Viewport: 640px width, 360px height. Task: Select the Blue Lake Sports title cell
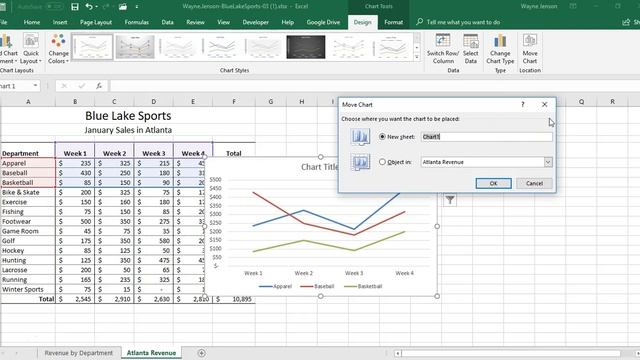point(128,116)
